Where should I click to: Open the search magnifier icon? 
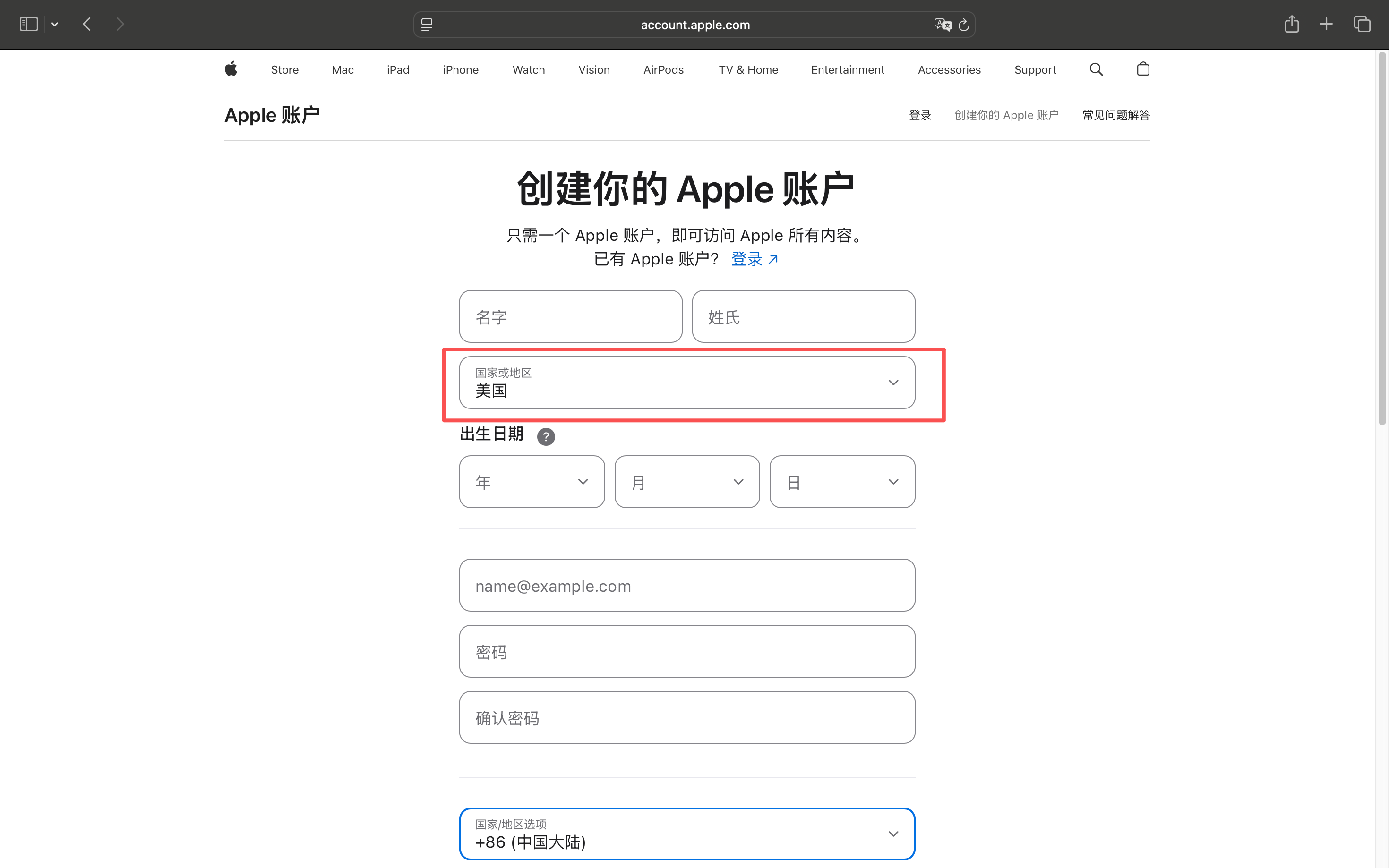pyautogui.click(x=1096, y=69)
